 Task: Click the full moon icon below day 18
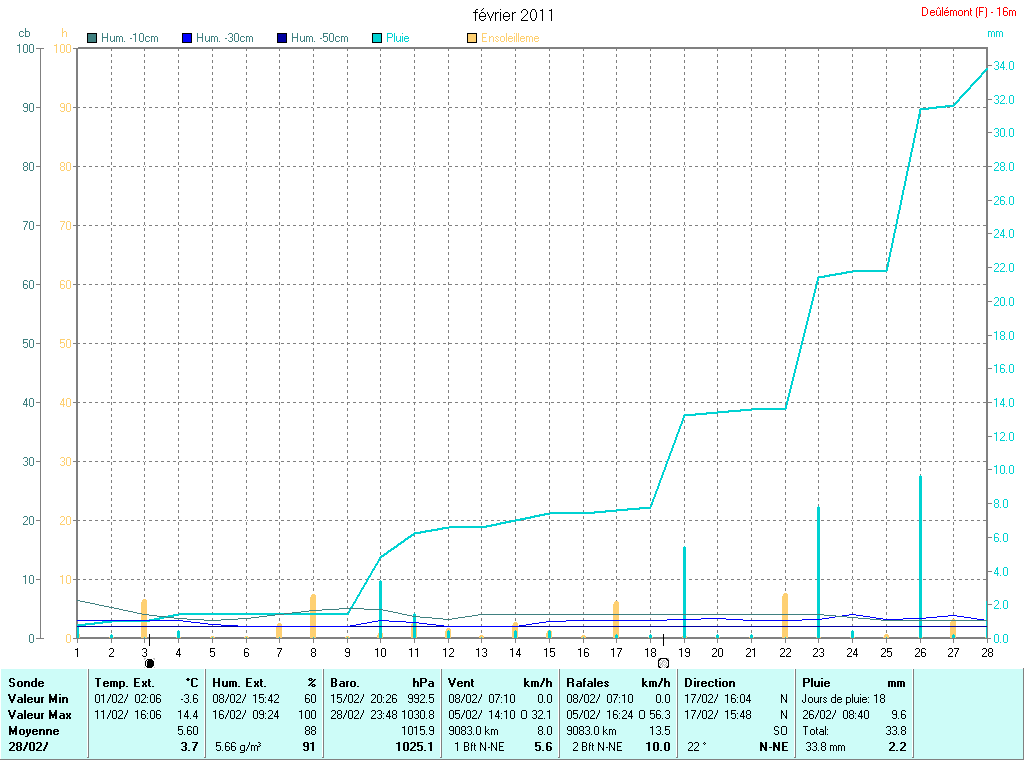coord(662,662)
